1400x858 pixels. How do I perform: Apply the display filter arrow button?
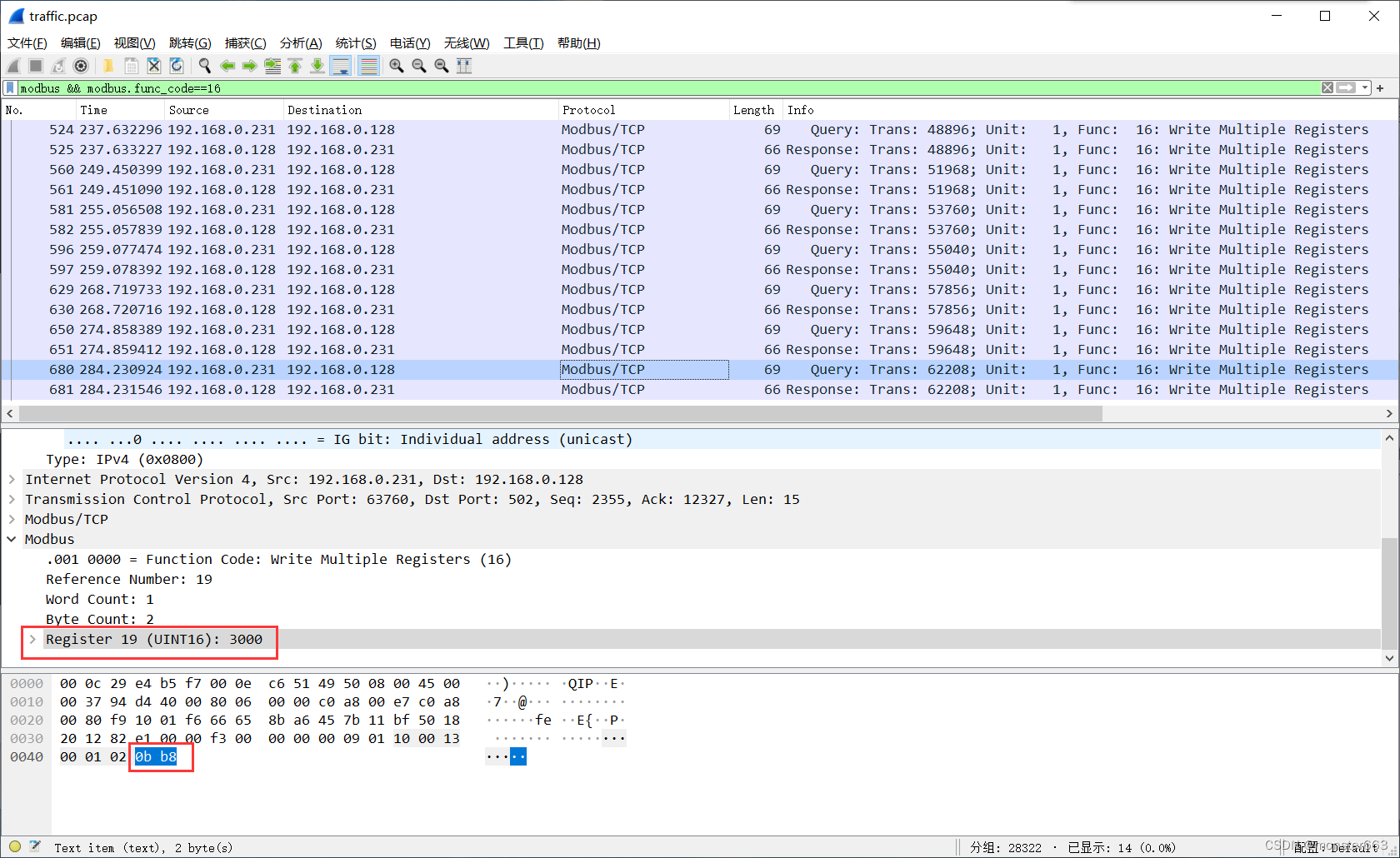[x=1346, y=87]
